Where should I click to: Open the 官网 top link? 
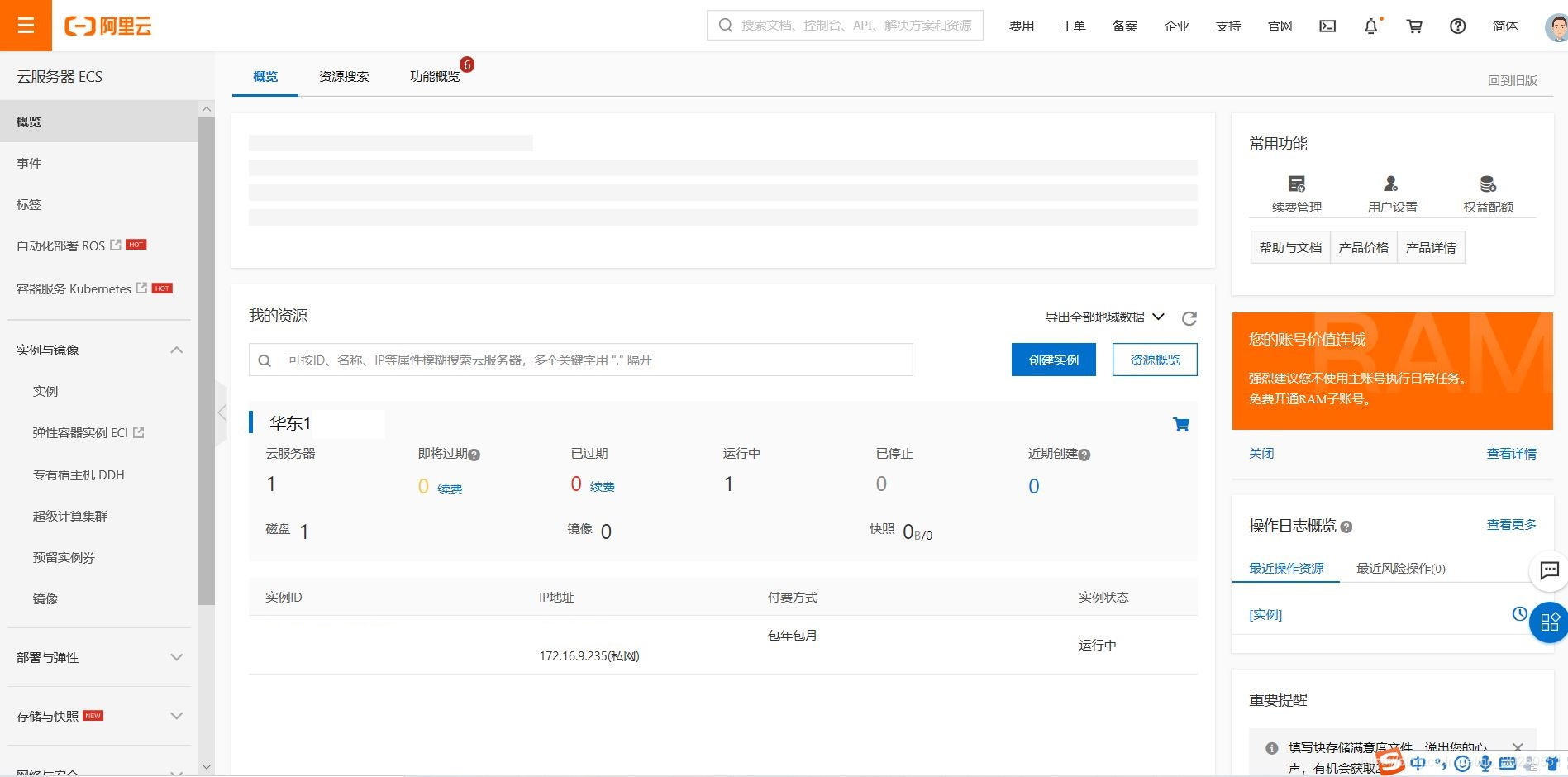(x=1280, y=26)
